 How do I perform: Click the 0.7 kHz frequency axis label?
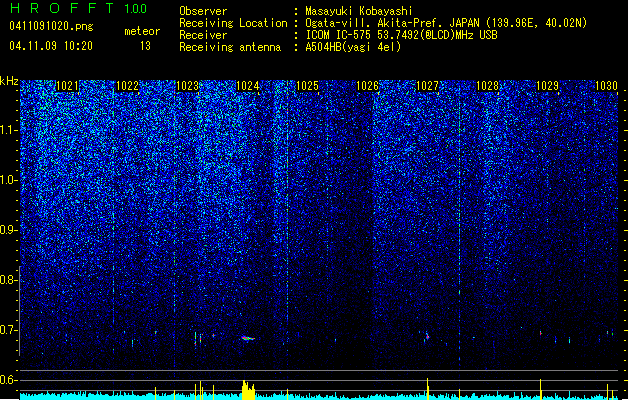pos(8,330)
